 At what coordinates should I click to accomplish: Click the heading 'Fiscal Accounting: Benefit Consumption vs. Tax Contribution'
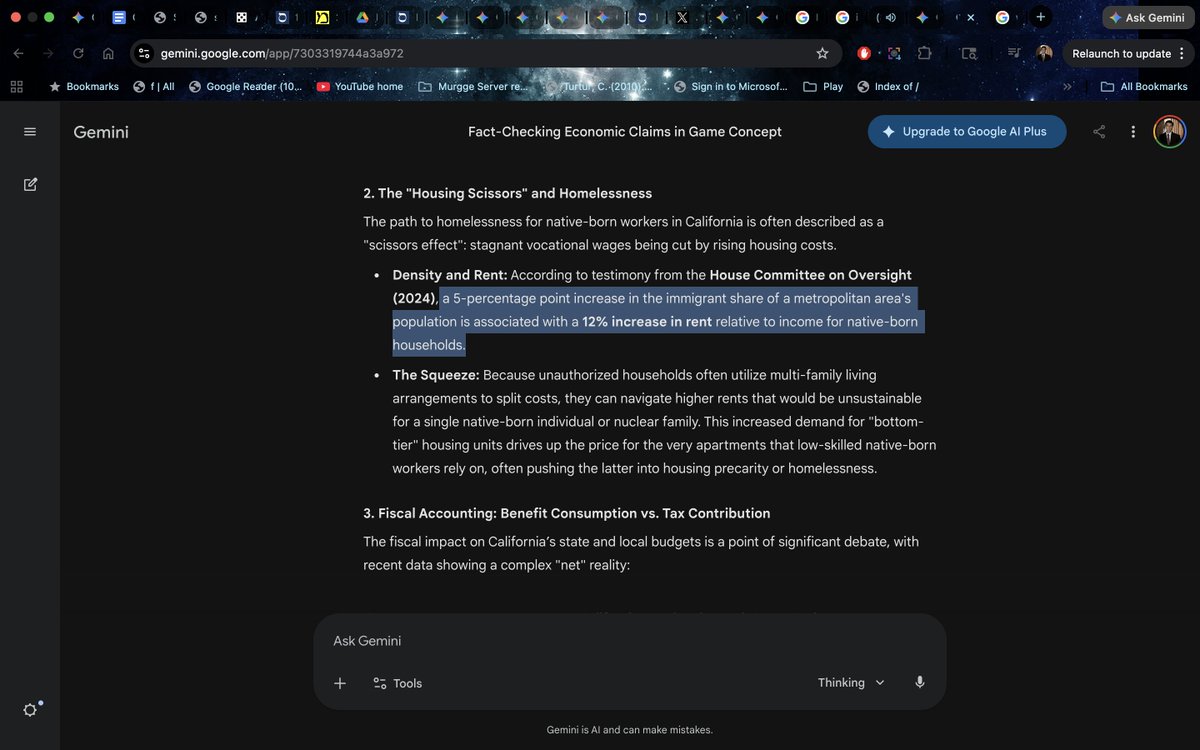[567, 514]
